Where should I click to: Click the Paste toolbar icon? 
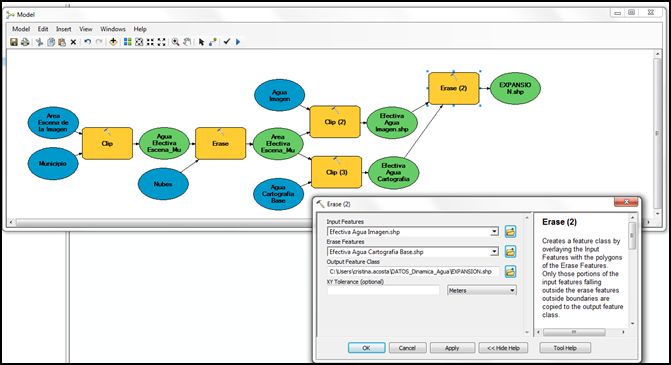point(62,42)
